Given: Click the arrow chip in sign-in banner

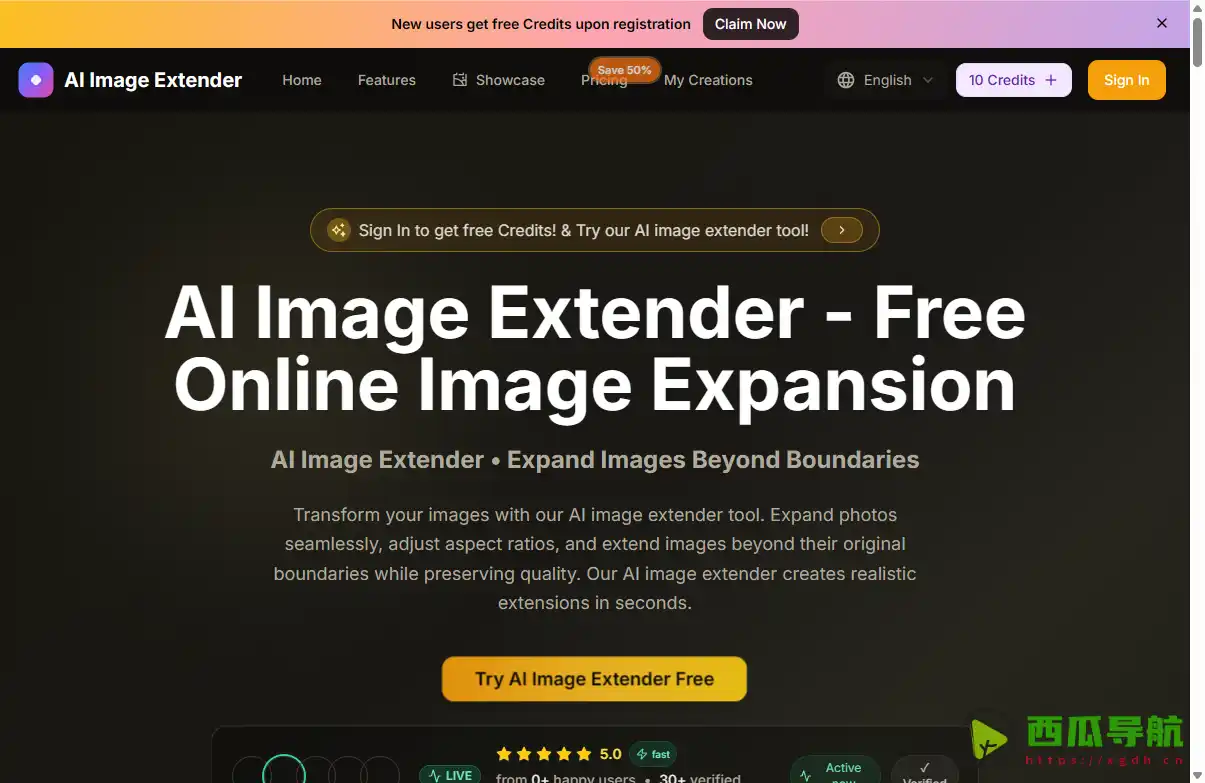Looking at the screenshot, I should 842,230.
